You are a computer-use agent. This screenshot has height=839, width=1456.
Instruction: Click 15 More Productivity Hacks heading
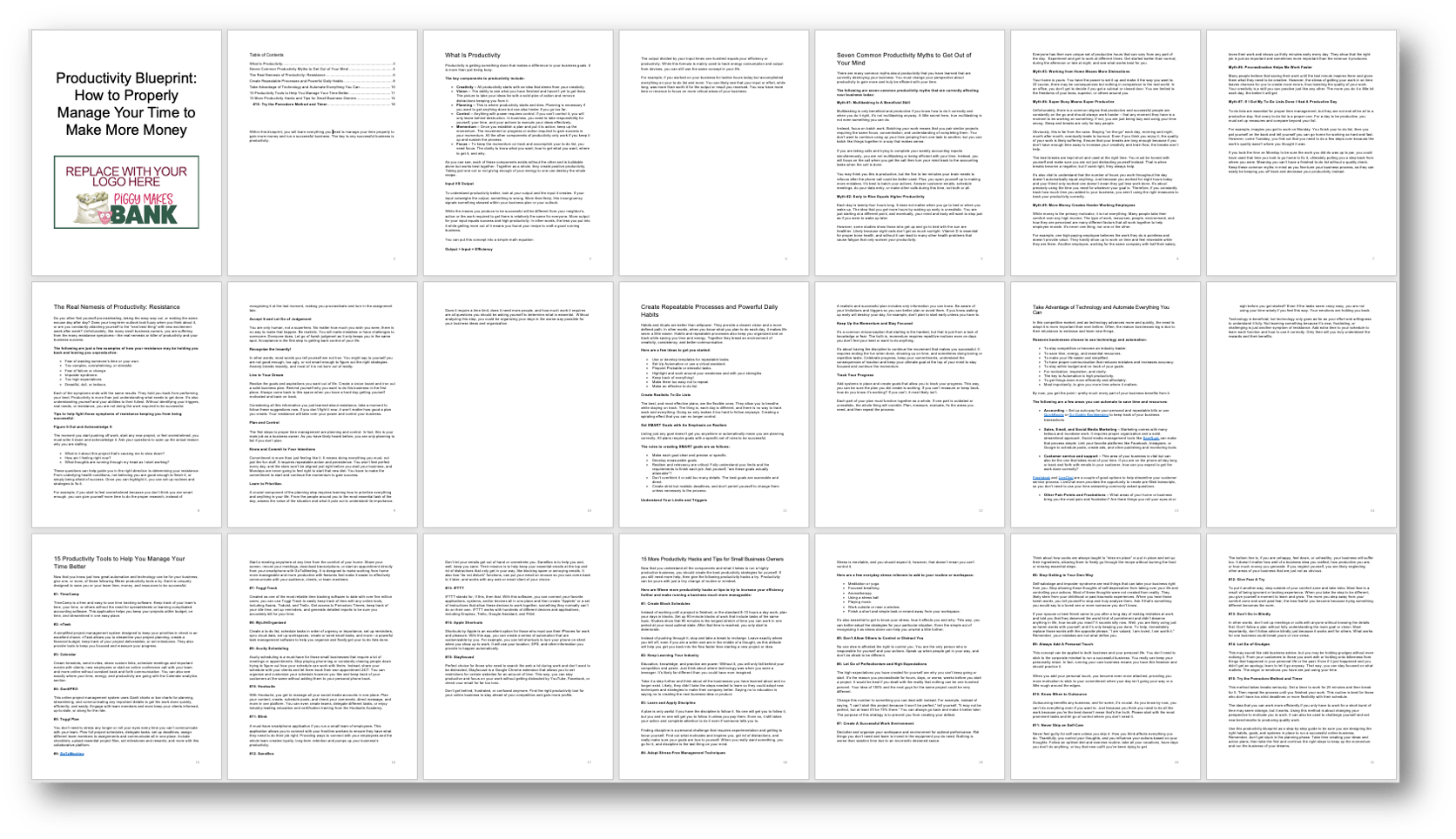[712, 559]
